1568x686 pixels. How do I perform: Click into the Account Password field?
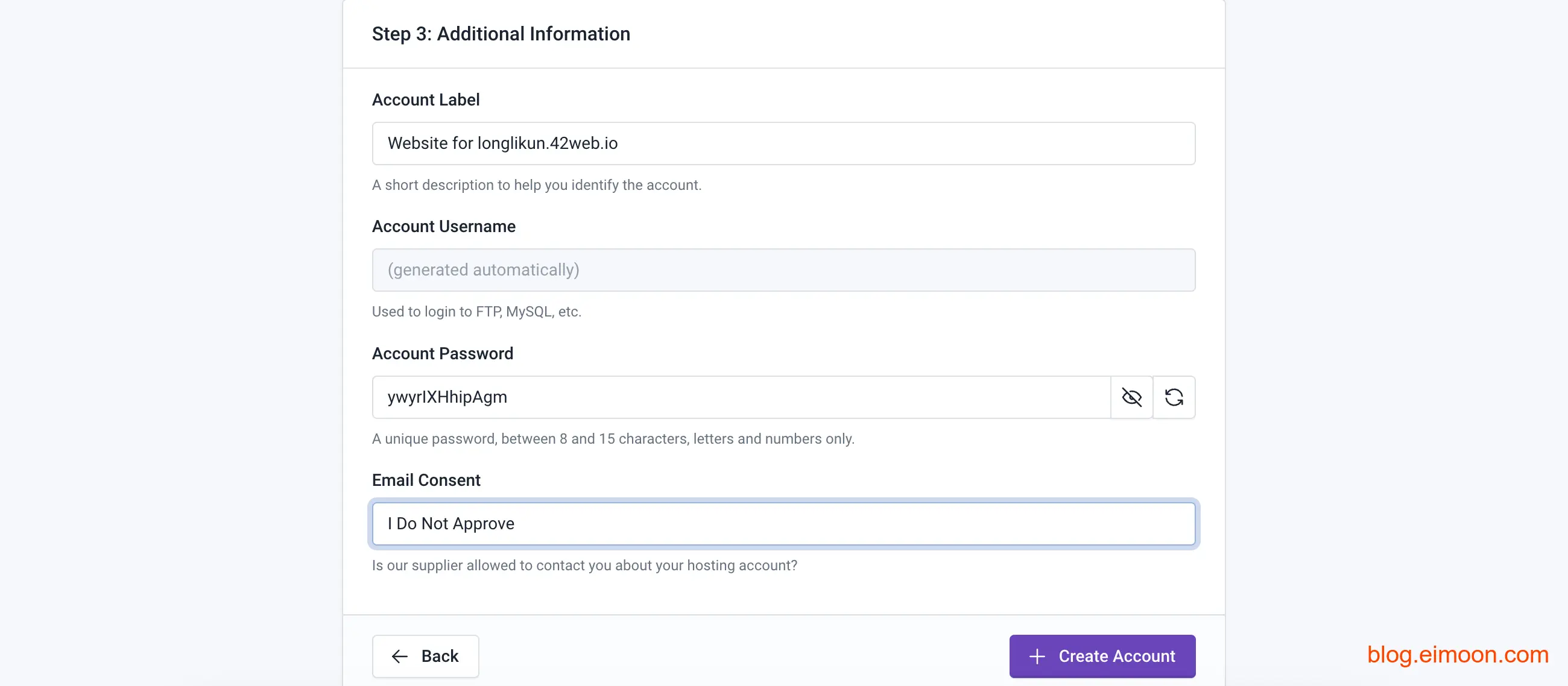741,397
